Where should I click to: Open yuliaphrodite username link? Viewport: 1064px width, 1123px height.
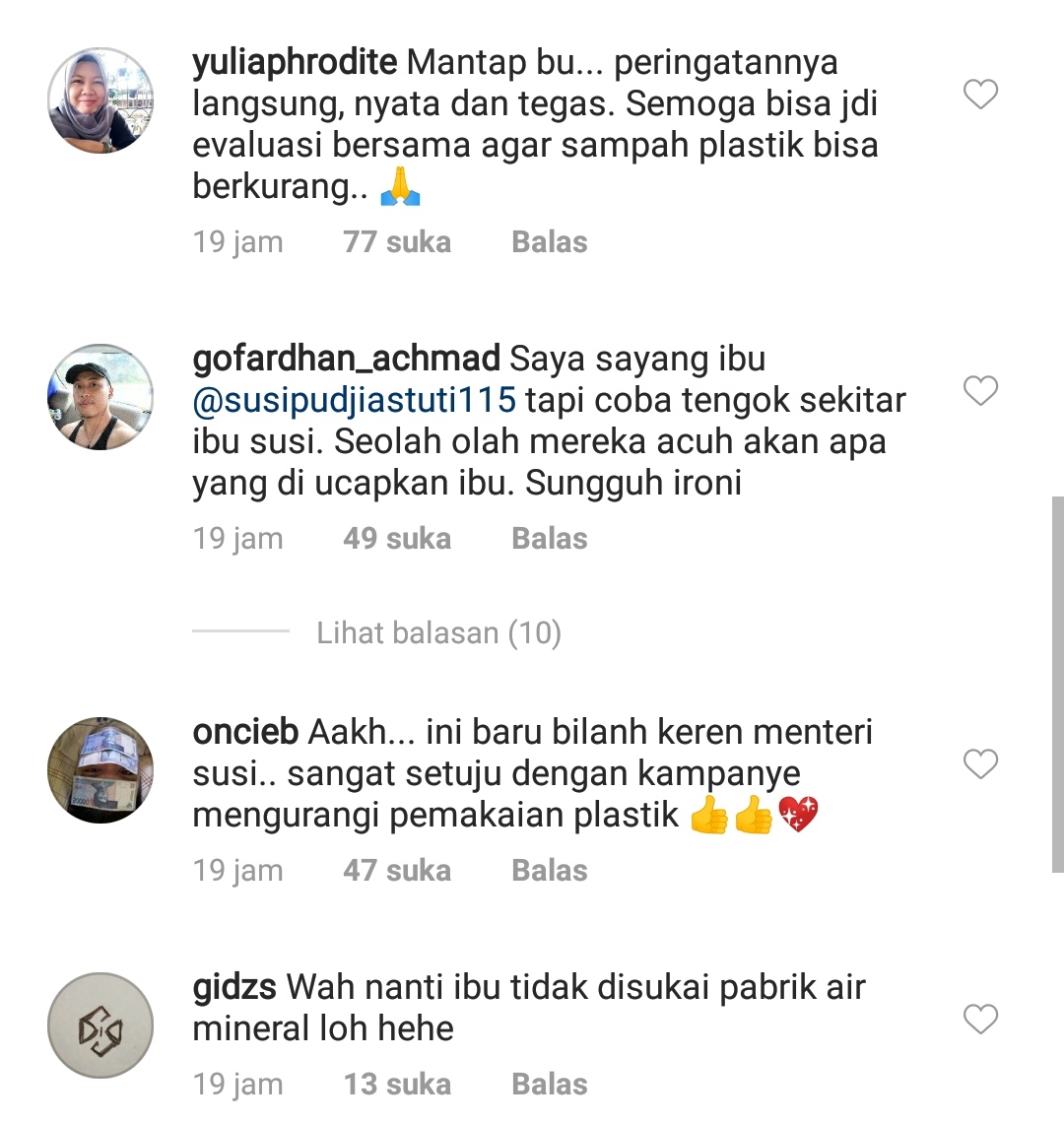click(295, 63)
